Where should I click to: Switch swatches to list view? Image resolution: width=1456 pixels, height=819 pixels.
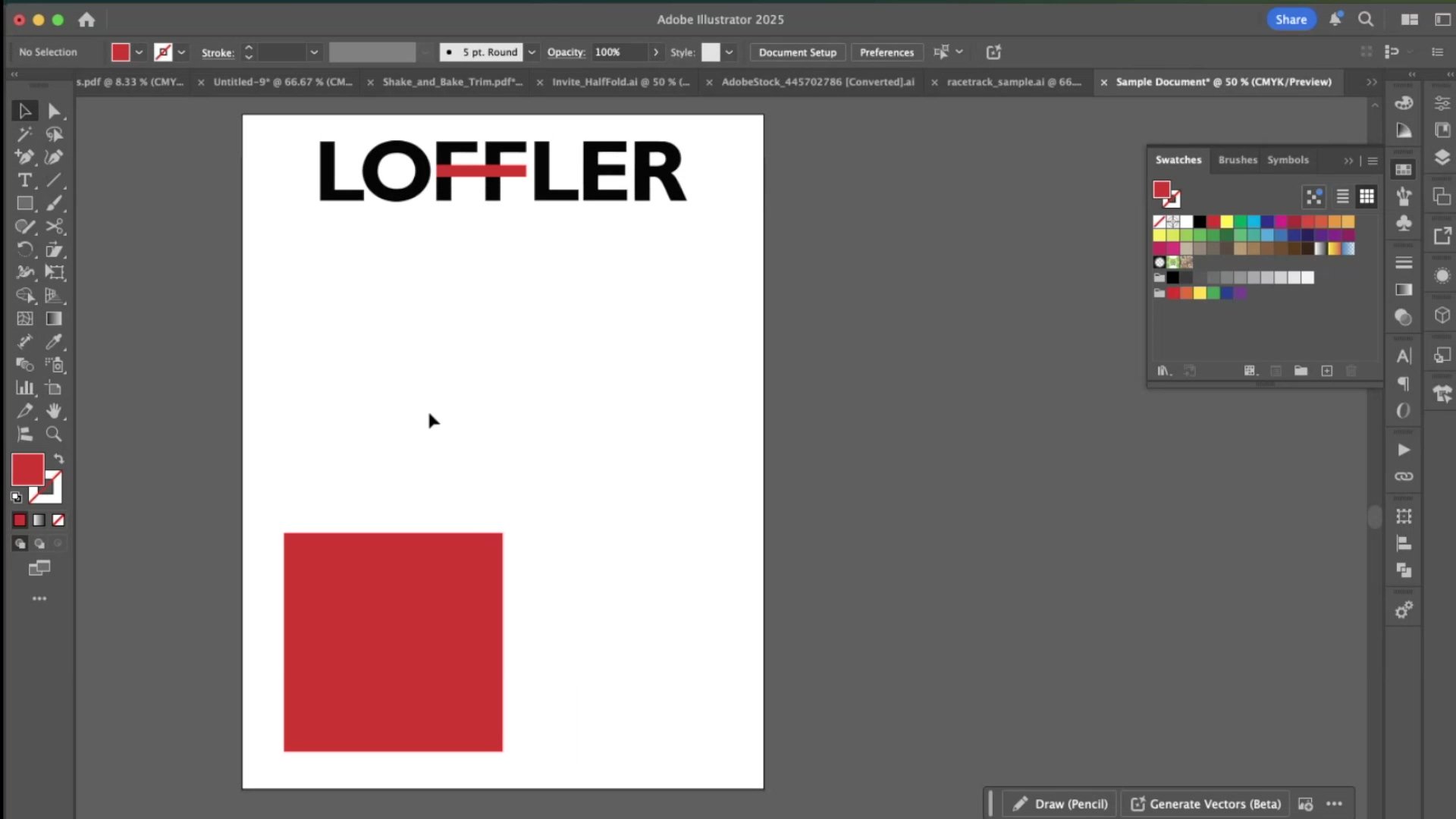[1342, 196]
